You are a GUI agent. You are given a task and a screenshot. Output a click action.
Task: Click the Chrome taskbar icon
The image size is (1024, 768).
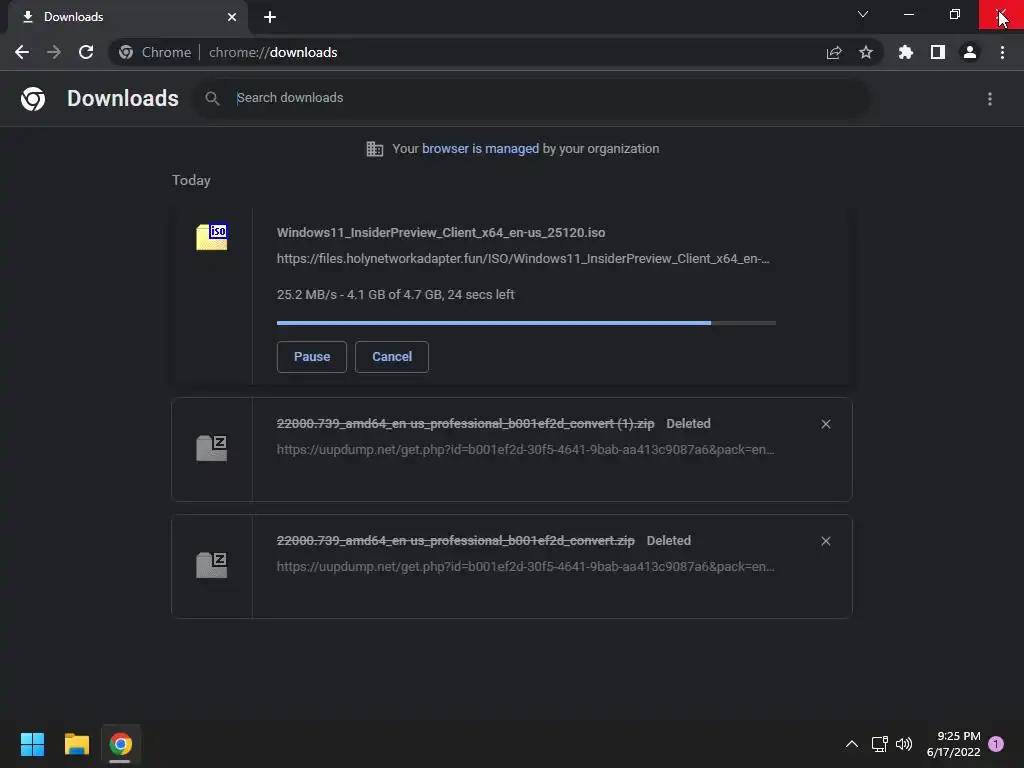[120, 744]
